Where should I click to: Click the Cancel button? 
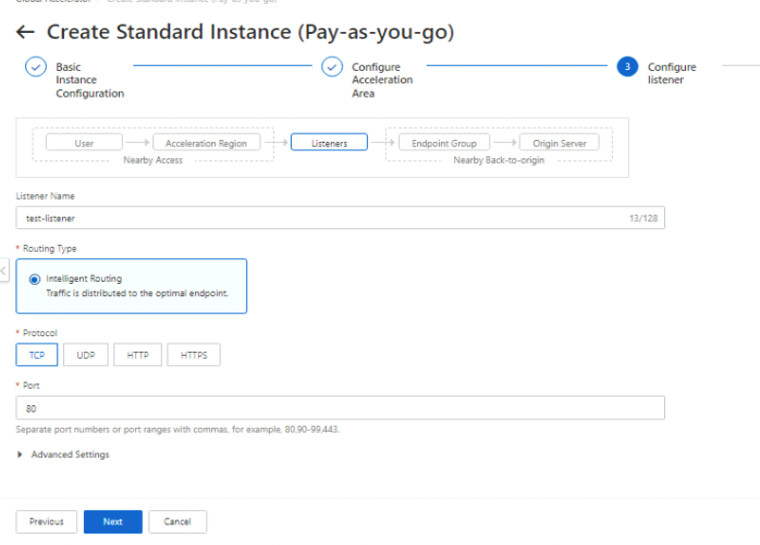177,522
